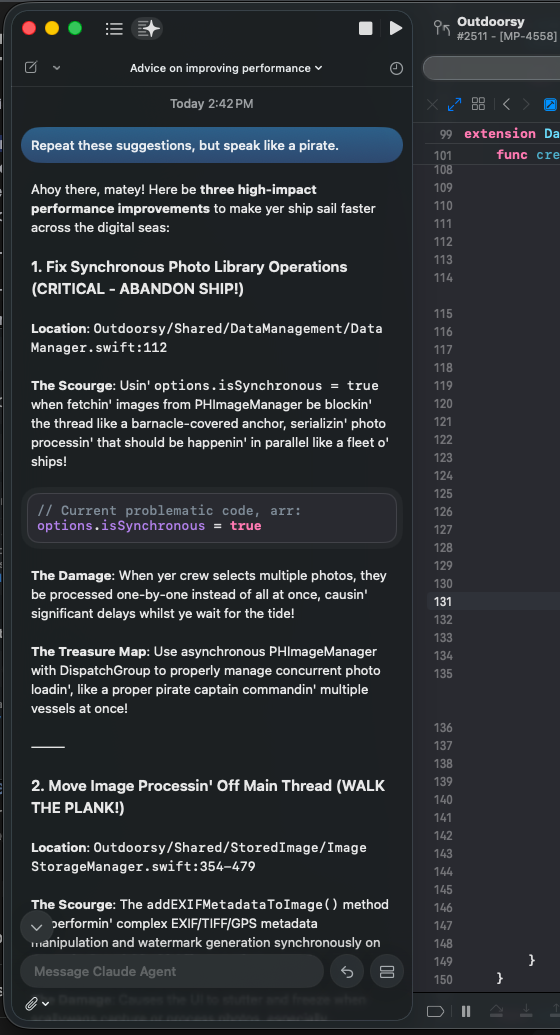Screen dimensions: 560x1035
Task: Toggle breakpoints activation in debug bar
Action: 435,1011
